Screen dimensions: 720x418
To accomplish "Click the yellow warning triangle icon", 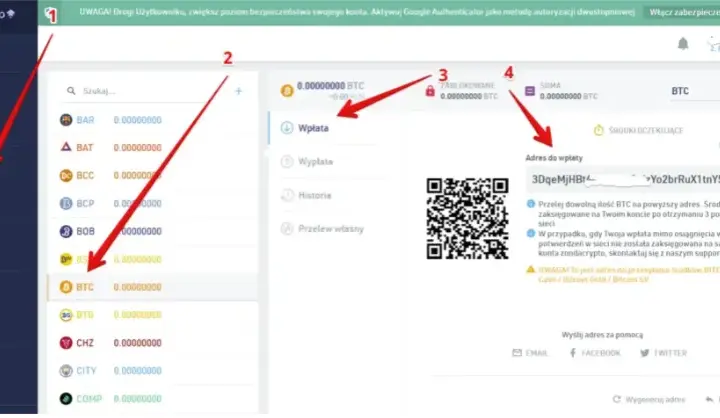I will pos(531,269).
